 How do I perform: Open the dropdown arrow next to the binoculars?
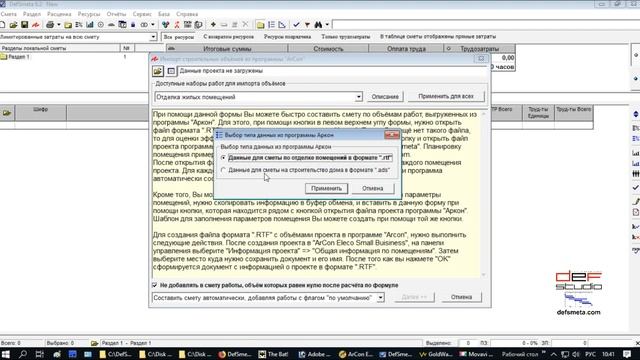point(327,25)
